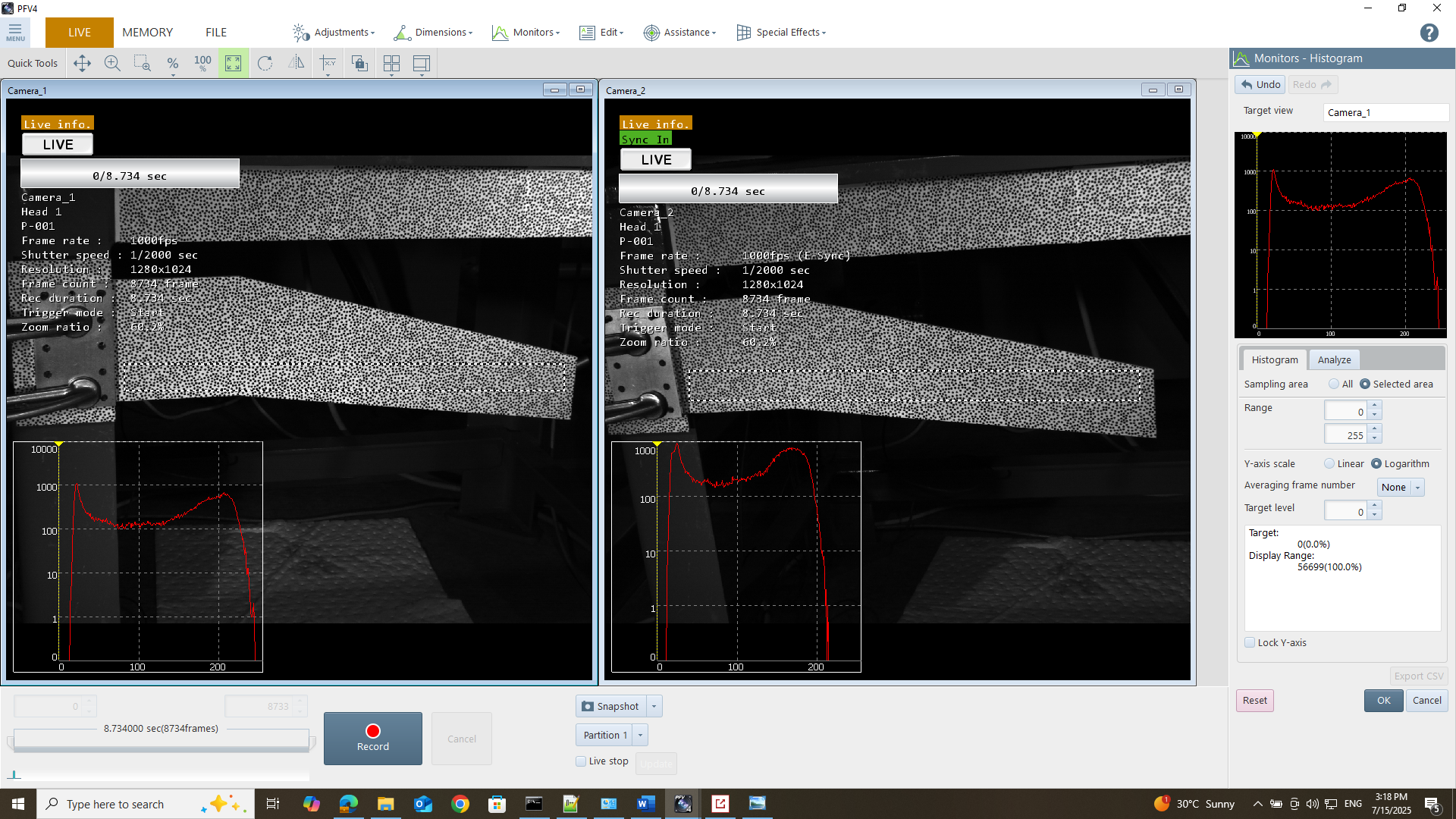Open the Partition 1 dropdown arrow
The width and height of the screenshot is (1456, 819).
(x=641, y=734)
